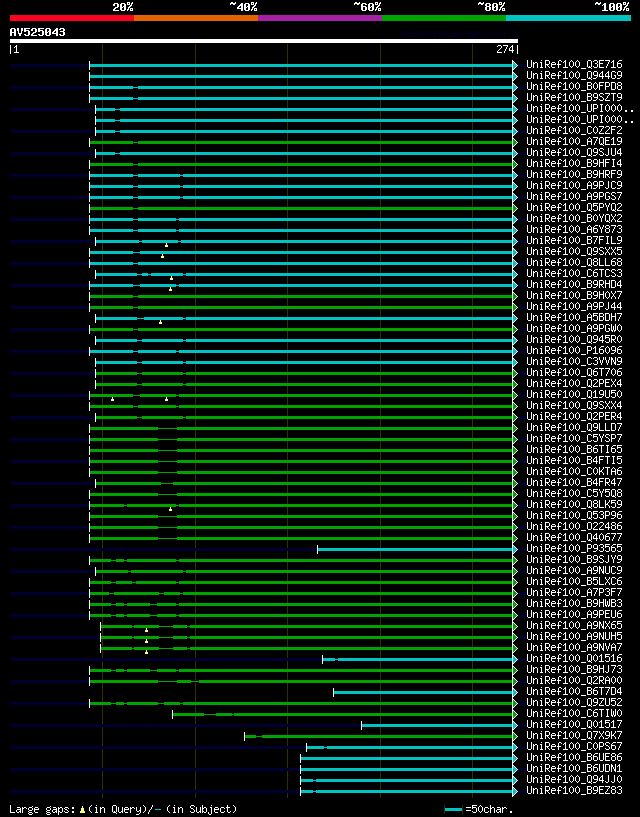Click the arrowhead ending the B6UDN1 alignment

point(515,769)
